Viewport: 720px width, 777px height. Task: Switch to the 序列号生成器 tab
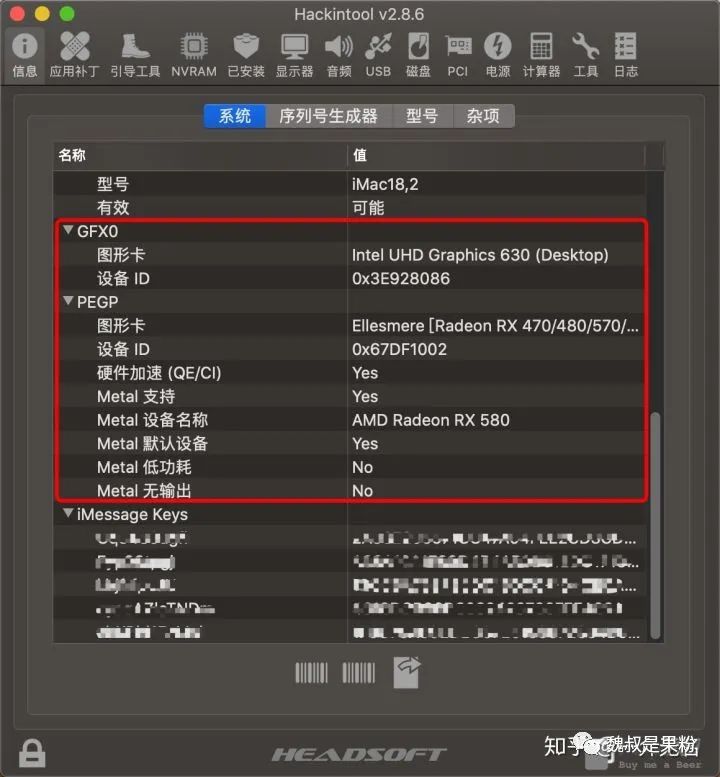pyautogui.click(x=329, y=116)
